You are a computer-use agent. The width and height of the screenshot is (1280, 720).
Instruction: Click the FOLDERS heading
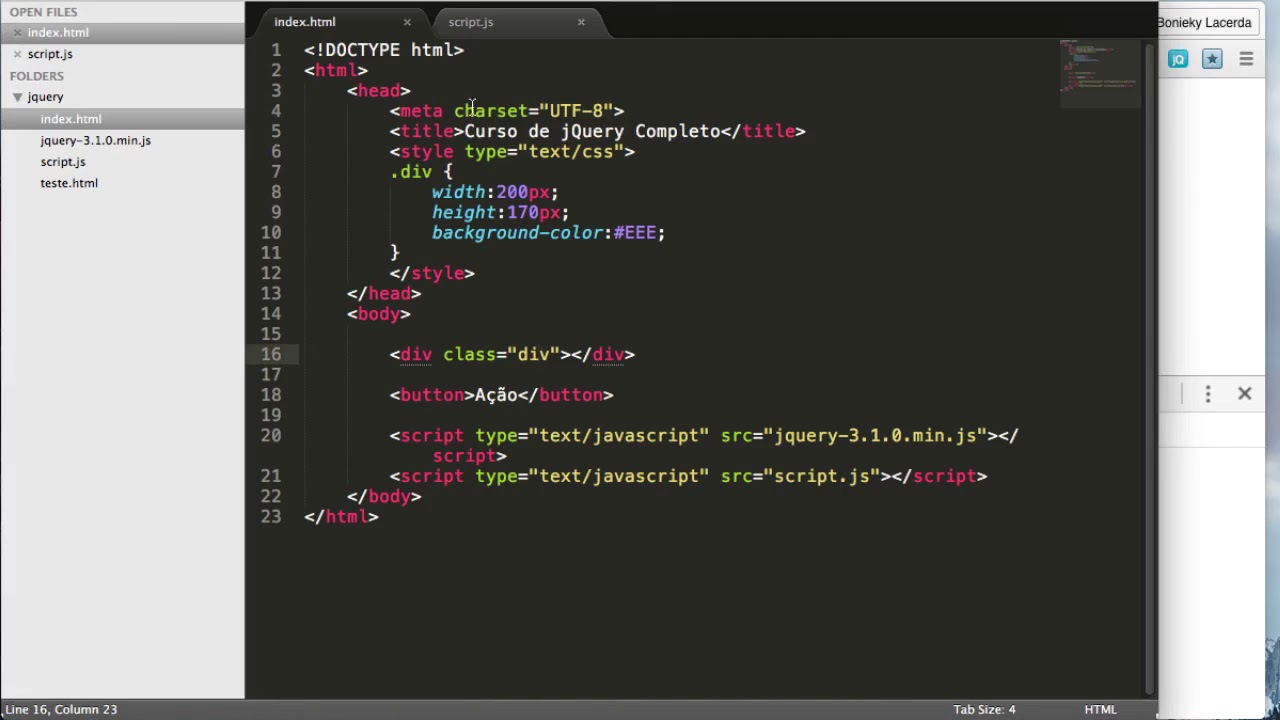37,76
